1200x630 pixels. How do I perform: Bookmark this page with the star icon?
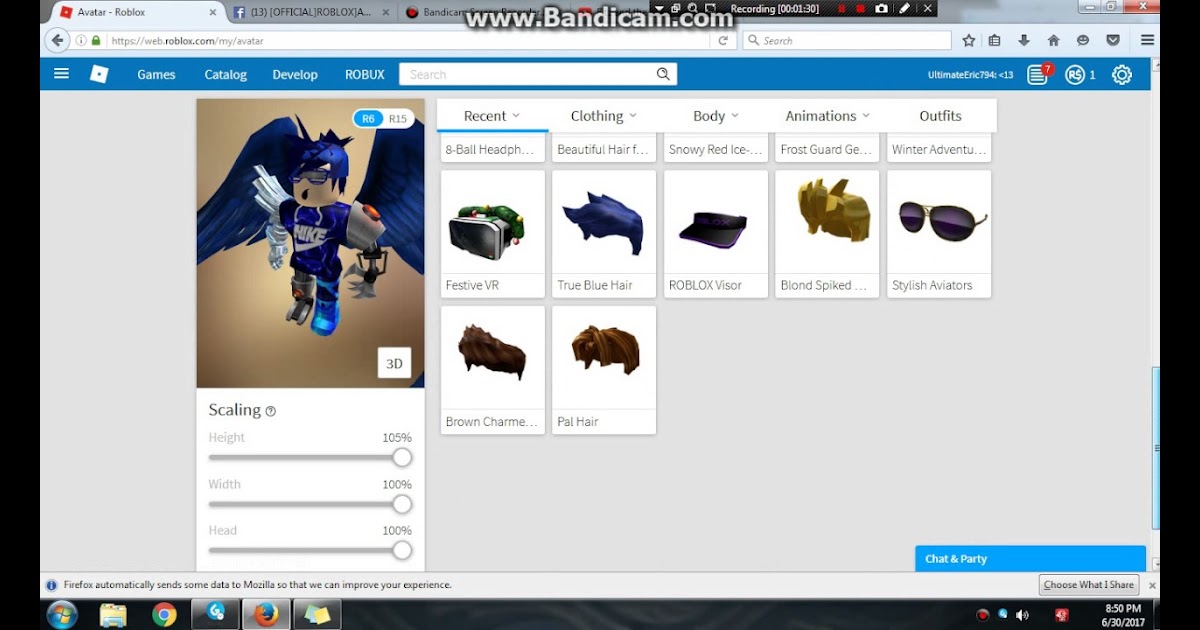(968, 41)
